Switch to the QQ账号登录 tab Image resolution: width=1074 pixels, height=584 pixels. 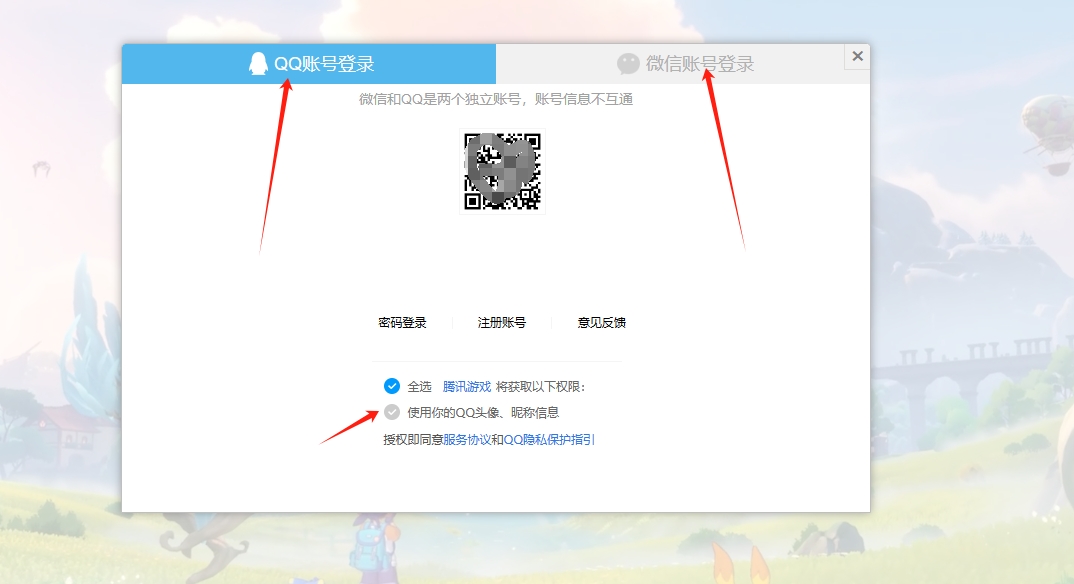point(309,64)
